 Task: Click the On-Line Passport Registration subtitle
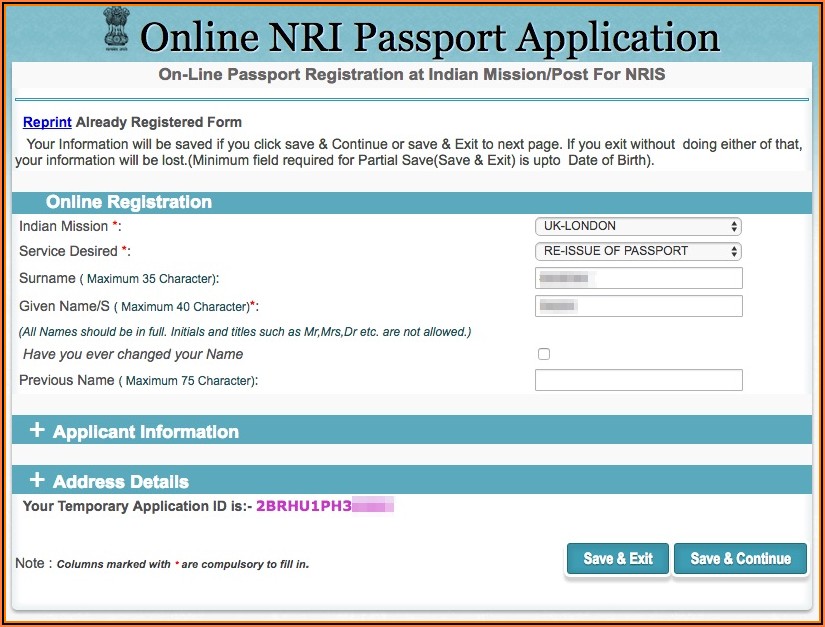coord(411,75)
